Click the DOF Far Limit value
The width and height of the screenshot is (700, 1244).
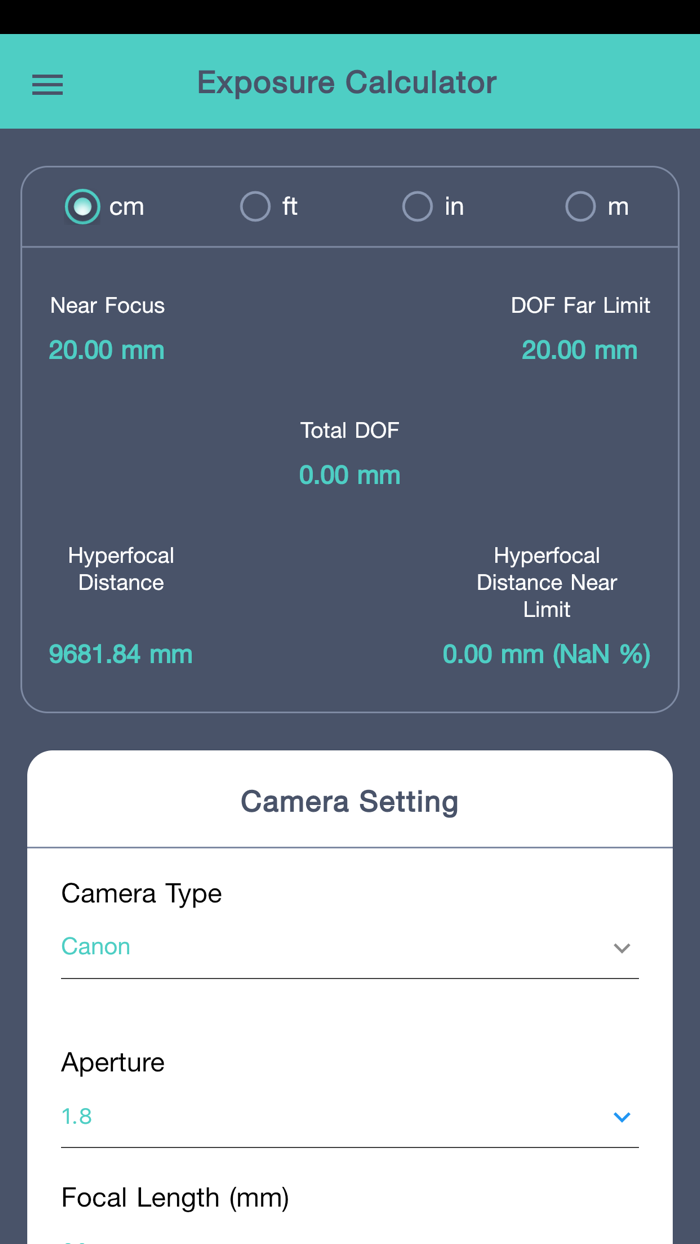click(x=579, y=350)
